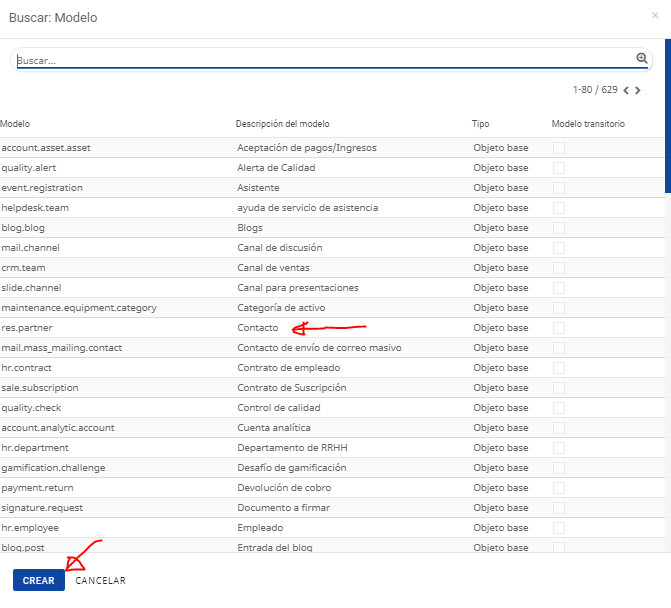Viewport: 671px width, 608px height.
Task: Toggle transitorio checkbox for hr.employee
Action: 558,528
